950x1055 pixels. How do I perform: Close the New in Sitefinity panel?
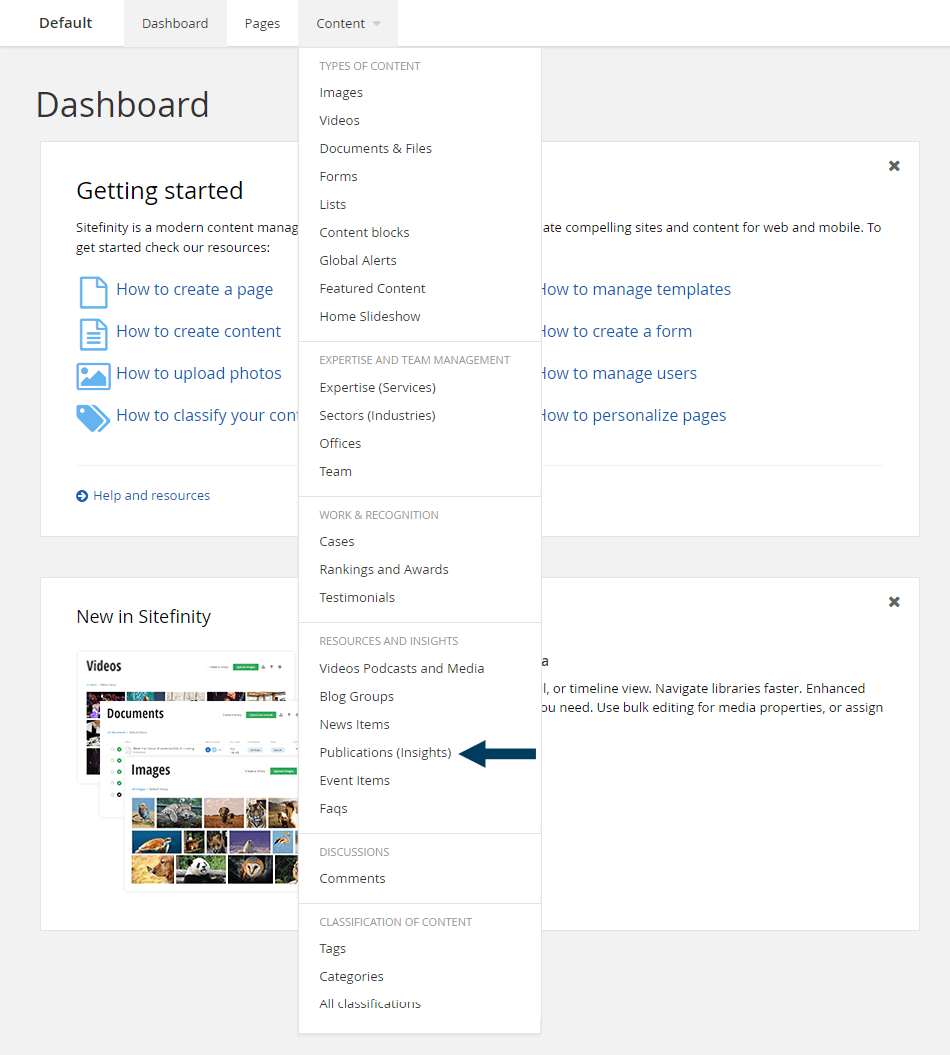(x=894, y=602)
